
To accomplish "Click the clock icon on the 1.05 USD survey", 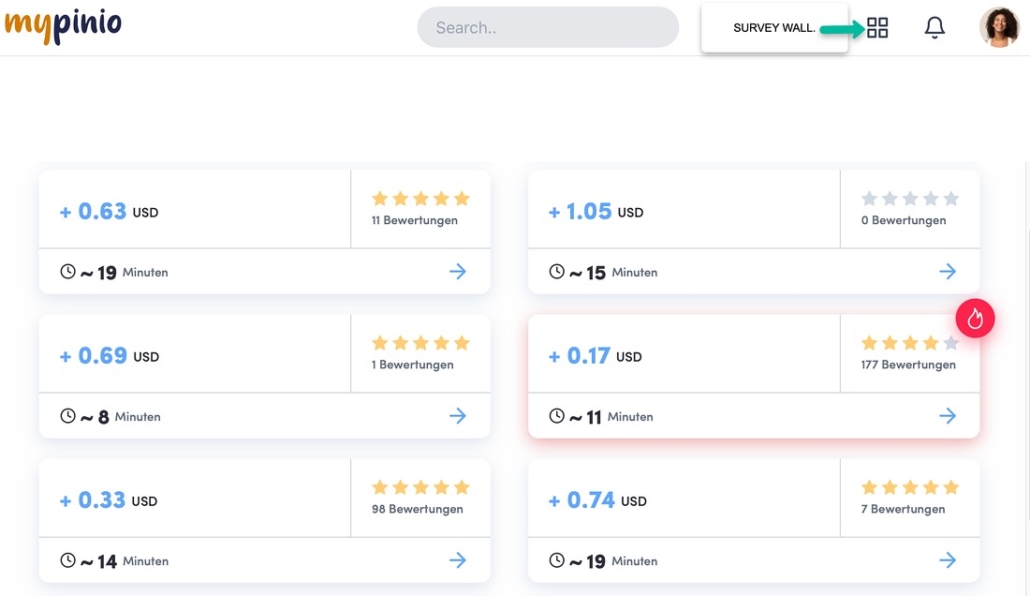I will pyautogui.click(x=556, y=271).
